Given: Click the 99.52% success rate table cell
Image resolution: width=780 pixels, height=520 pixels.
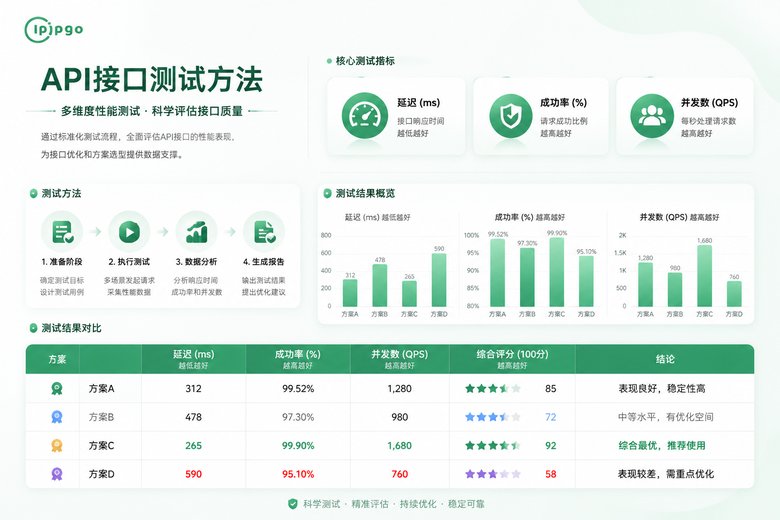Looking at the screenshot, I should [x=298, y=389].
